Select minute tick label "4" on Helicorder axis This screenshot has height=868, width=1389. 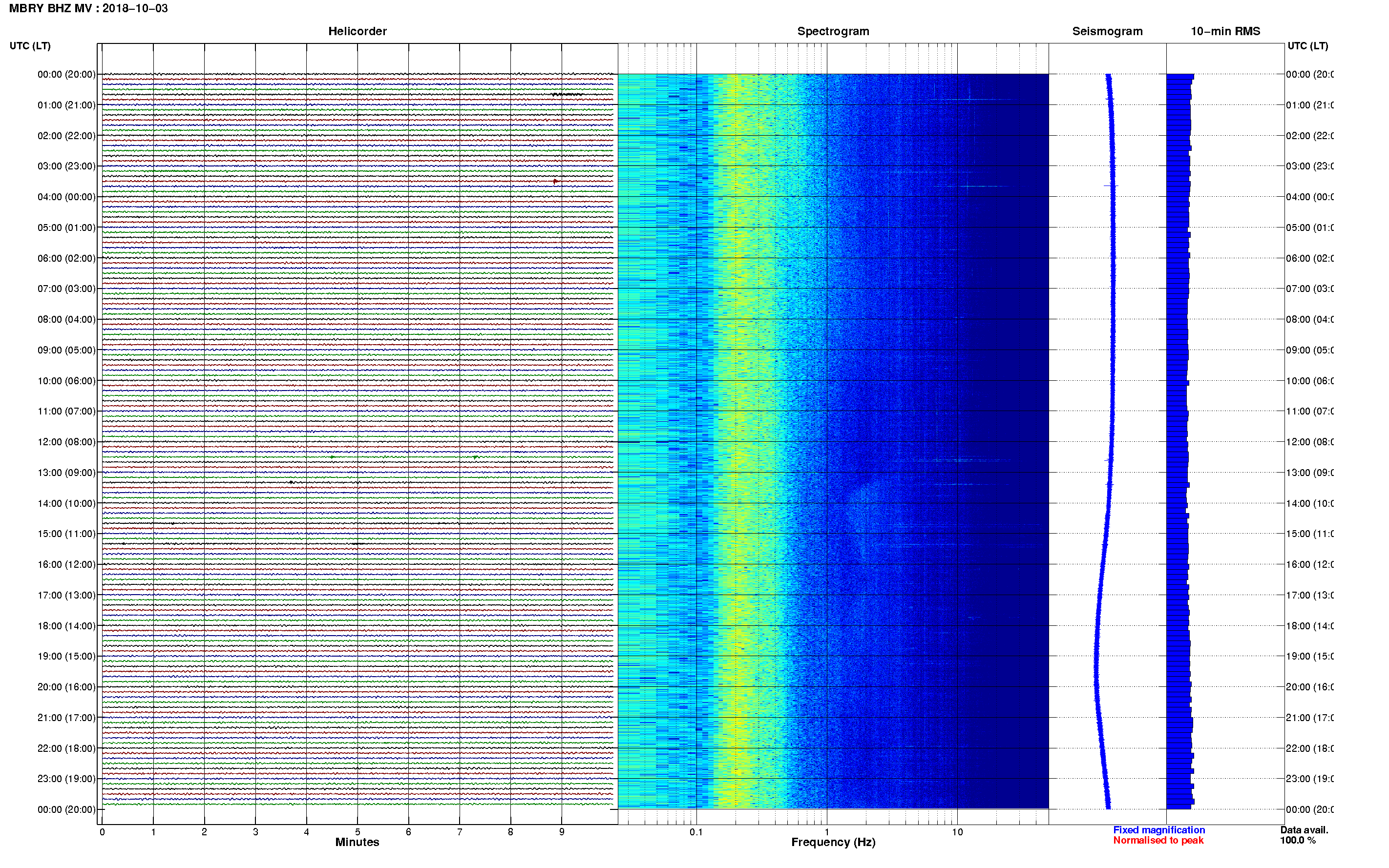[x=307, y=832]
